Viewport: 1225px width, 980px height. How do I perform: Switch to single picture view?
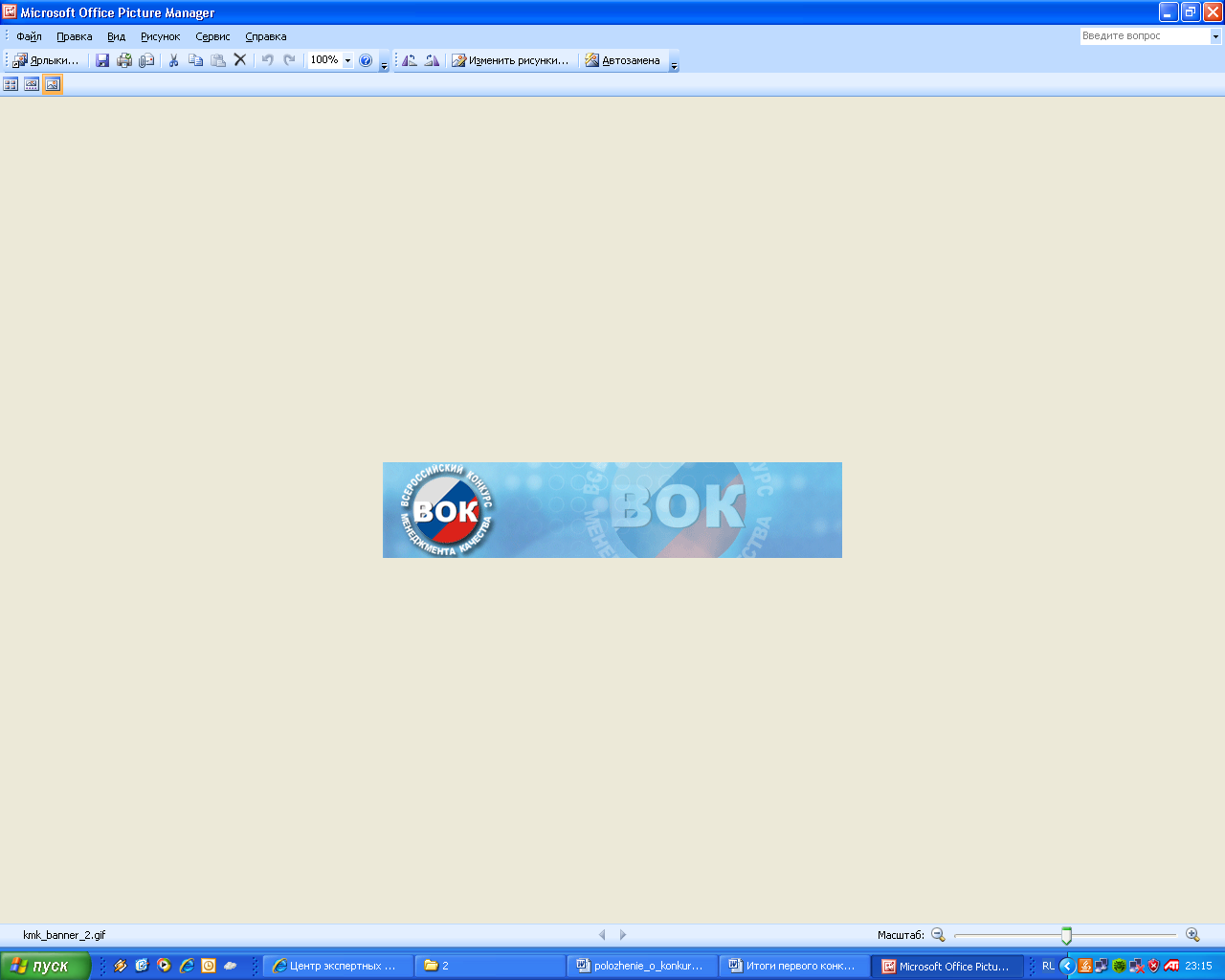(53, 84)
